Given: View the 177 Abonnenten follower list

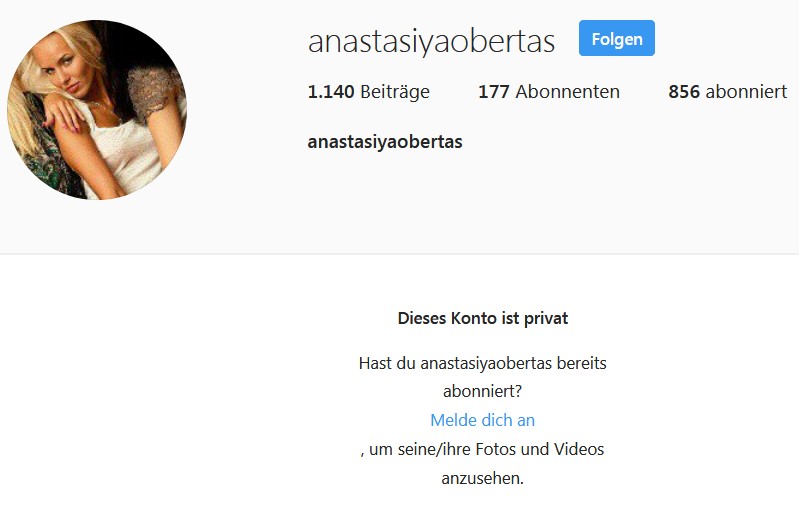Looking at the screenshot, I should click(549, 92).
